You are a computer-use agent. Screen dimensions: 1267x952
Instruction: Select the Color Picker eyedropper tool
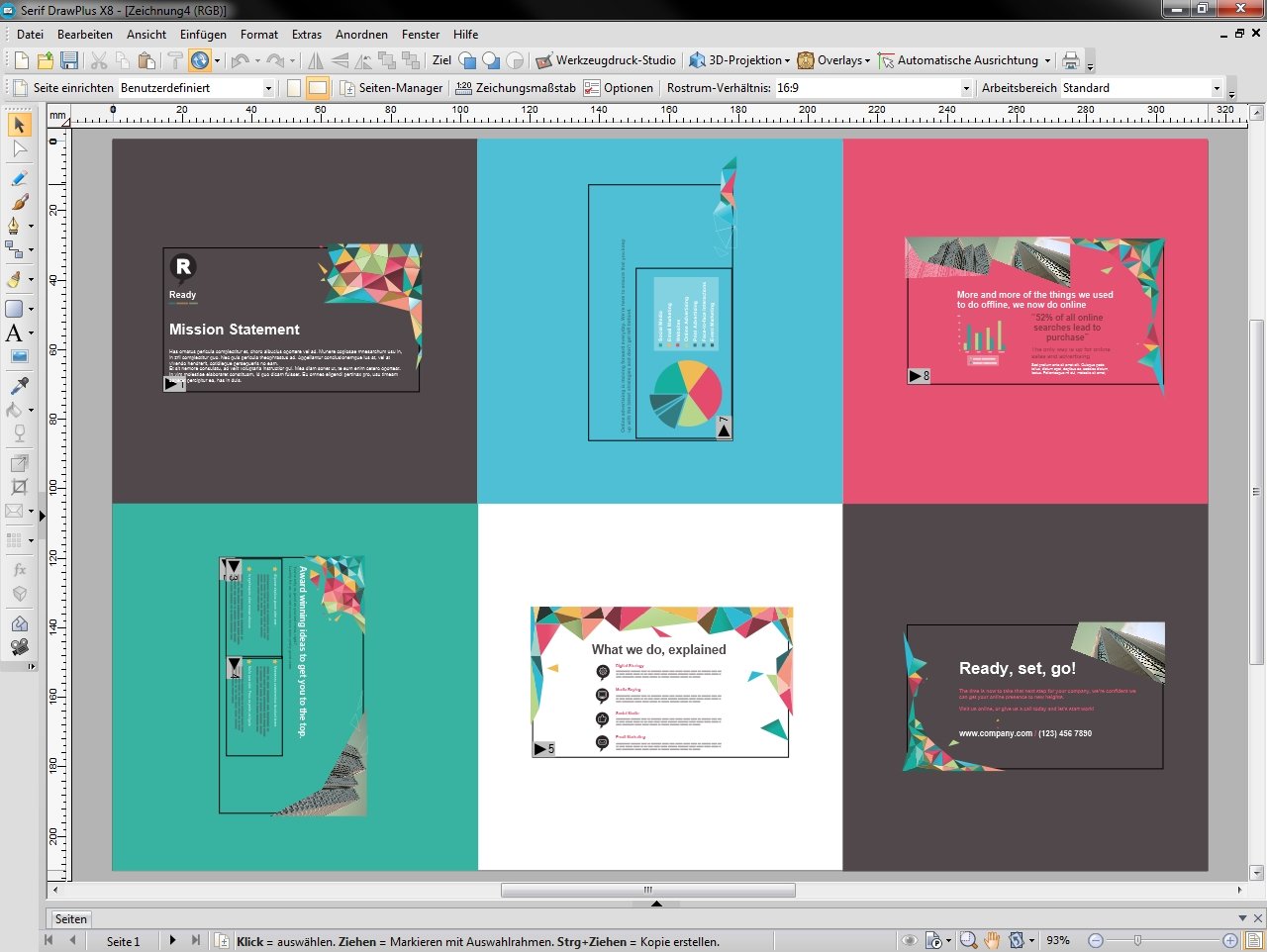pyautogui.click(x=19, y=386)
